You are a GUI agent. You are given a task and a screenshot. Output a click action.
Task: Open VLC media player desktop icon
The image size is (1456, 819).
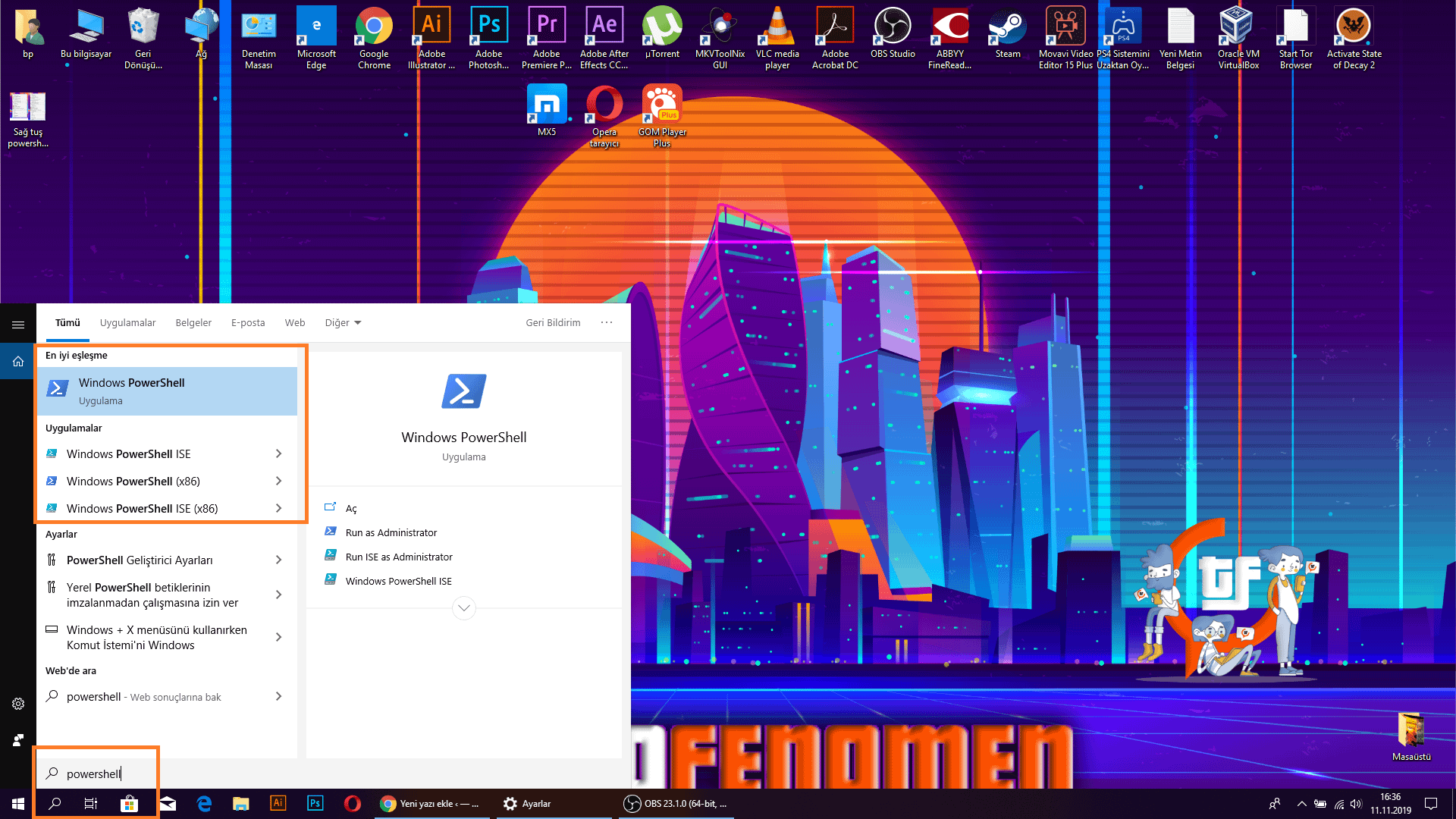(777, 38)
